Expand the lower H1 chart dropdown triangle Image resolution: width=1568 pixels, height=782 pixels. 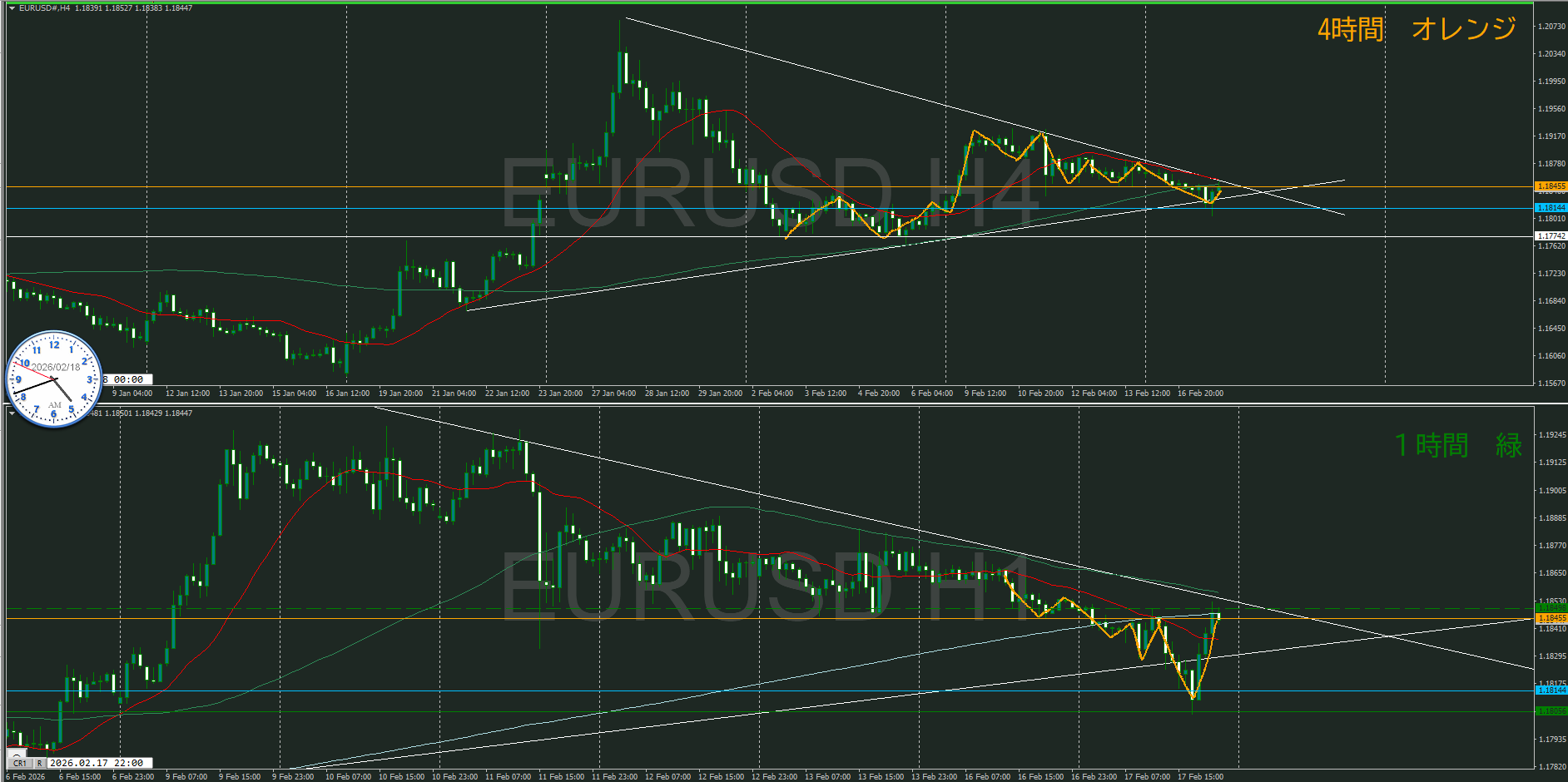pyautogui.click(x=12, y=412)
